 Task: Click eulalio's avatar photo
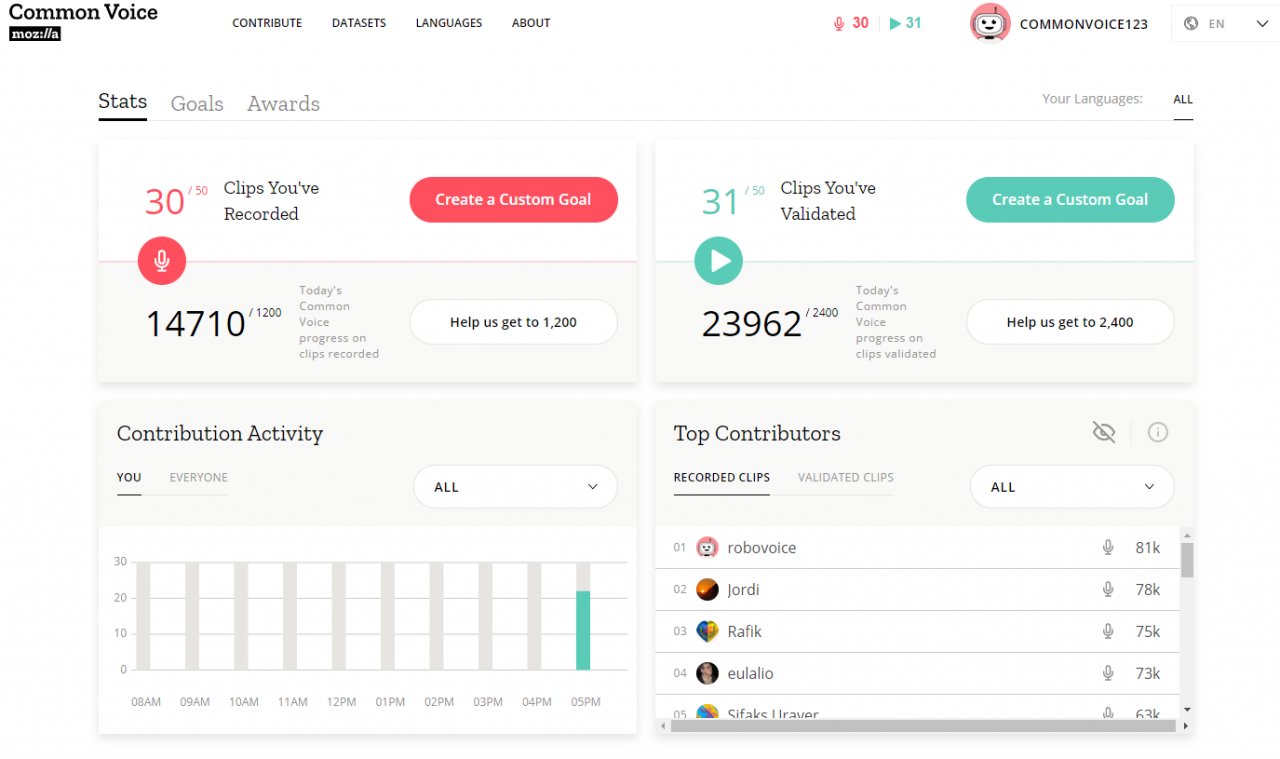tap(707, 673)
